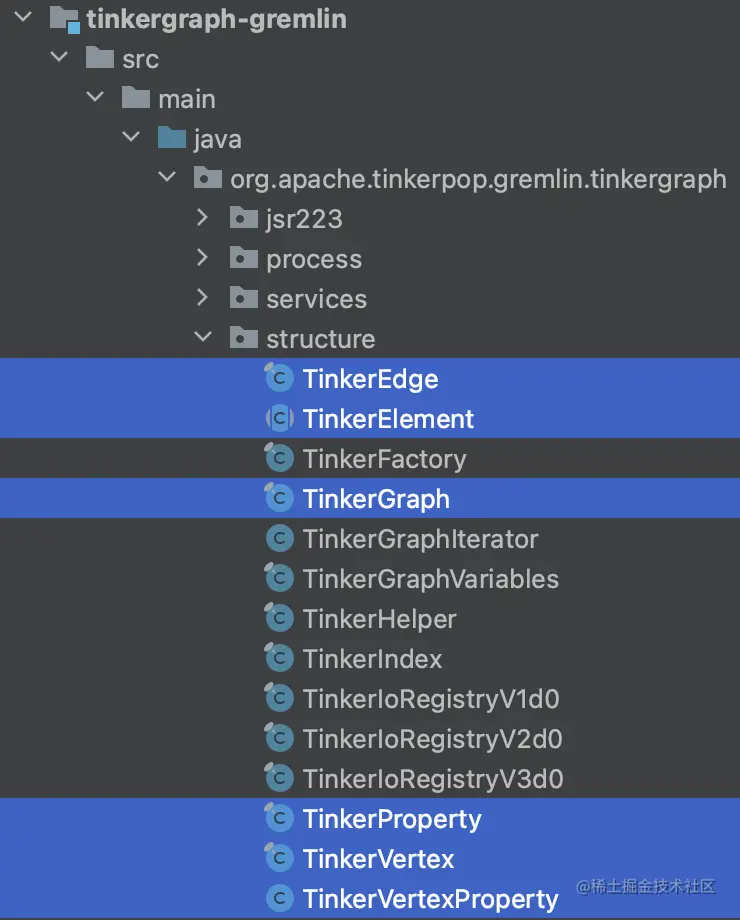Click the java source folder icon

coord(172,138)
